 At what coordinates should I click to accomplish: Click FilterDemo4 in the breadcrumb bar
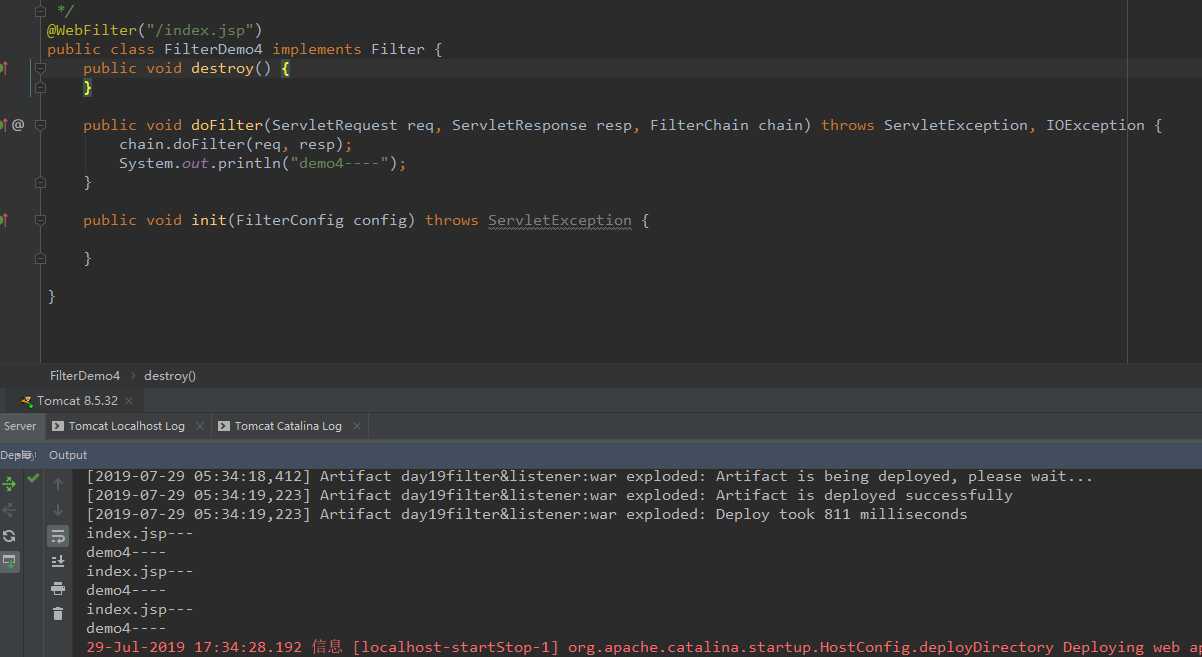click(85, 376)
